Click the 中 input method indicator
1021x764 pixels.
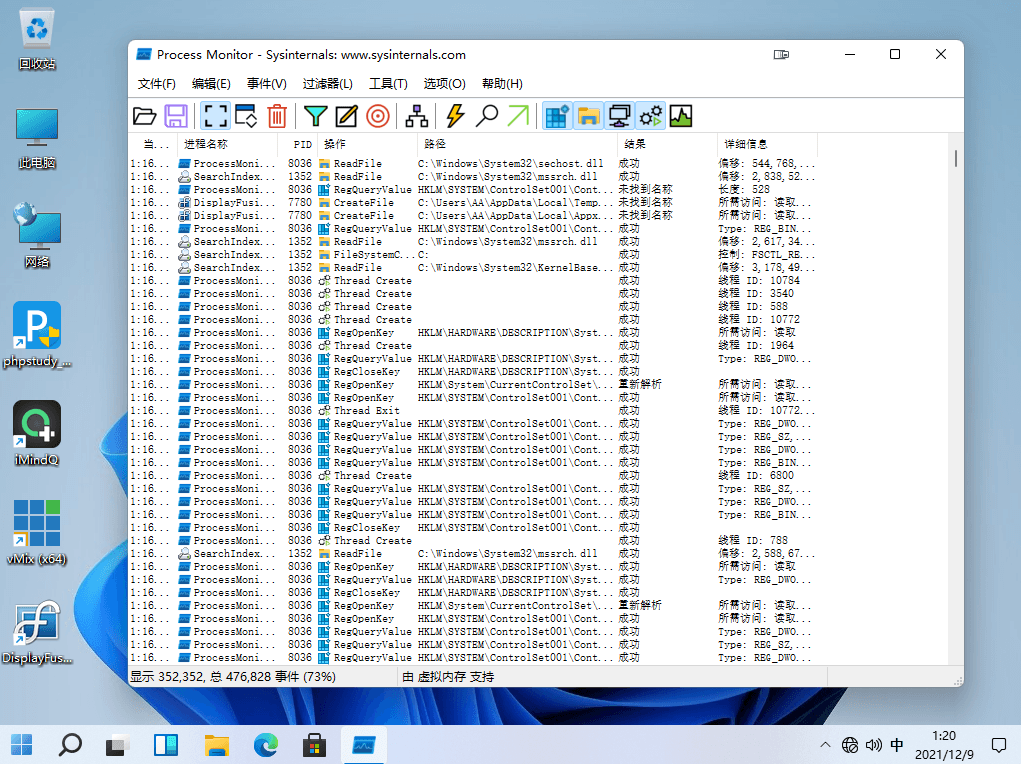pos(897,744)
